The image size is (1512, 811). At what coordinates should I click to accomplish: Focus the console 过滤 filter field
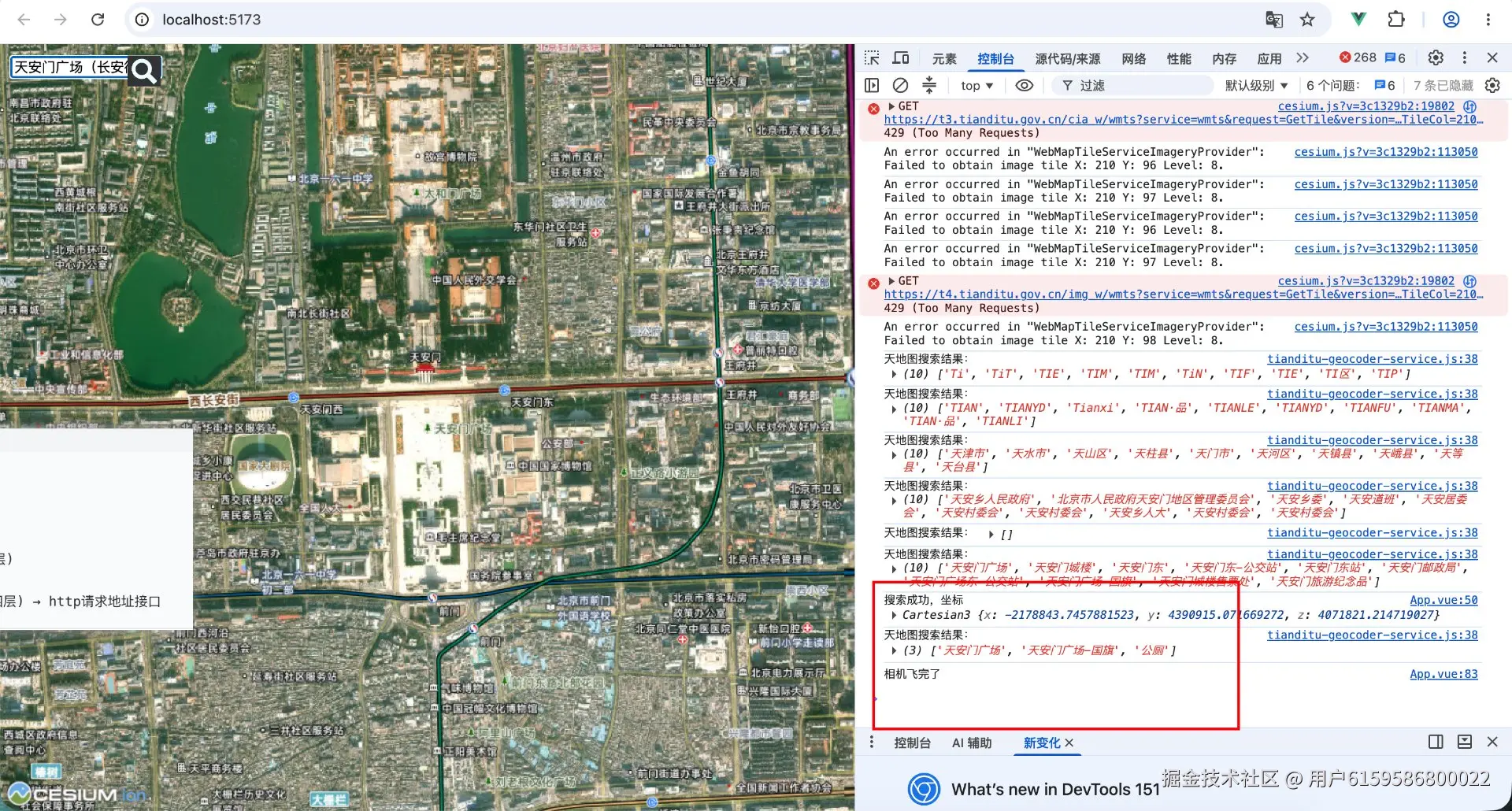1132,86
